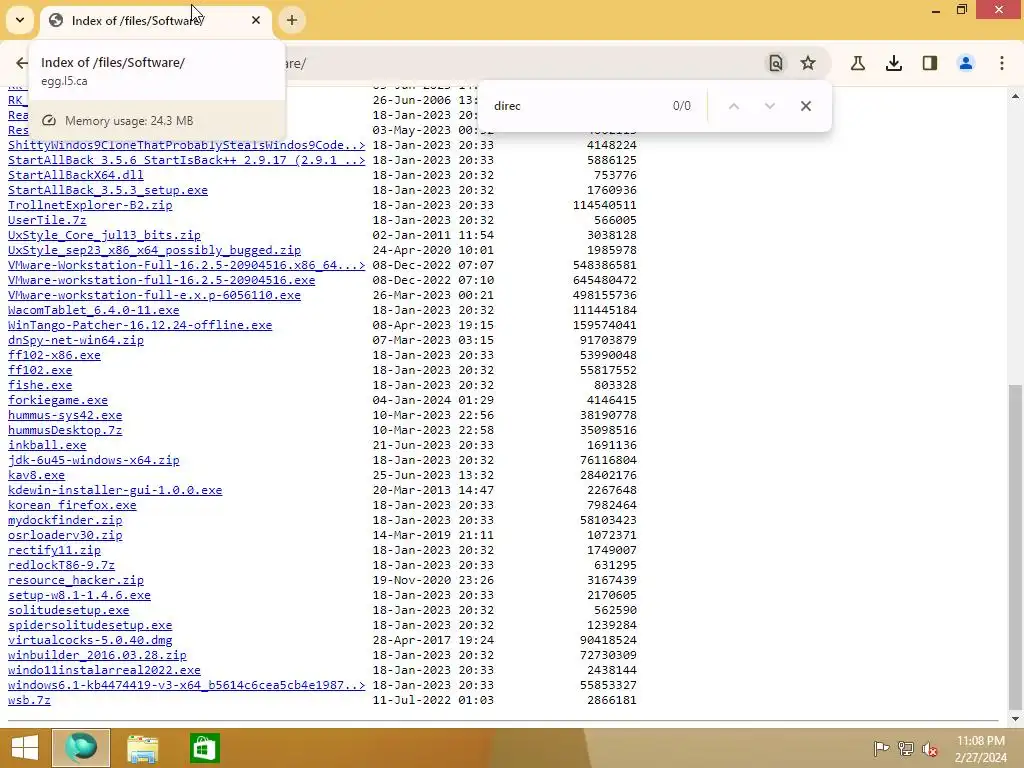Open windo11instalarreal2022.exe link

coord(104,671)
